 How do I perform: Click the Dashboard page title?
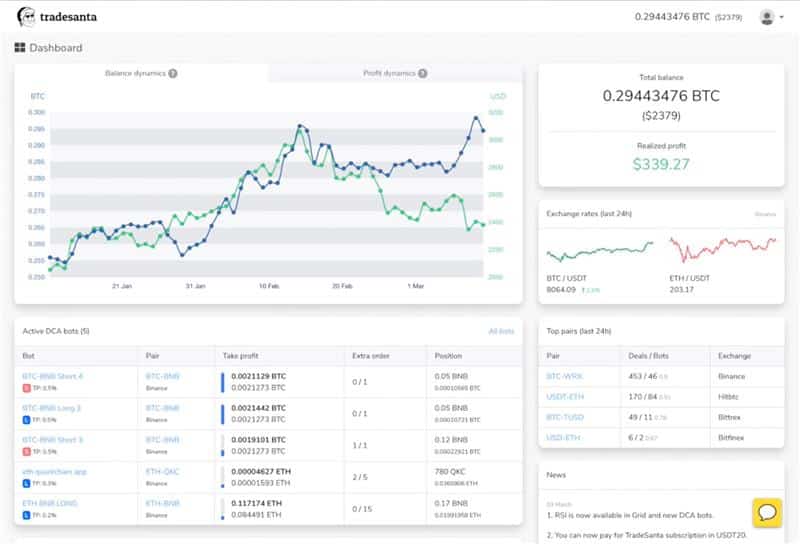pyautogui.click(x=56, y=47)
